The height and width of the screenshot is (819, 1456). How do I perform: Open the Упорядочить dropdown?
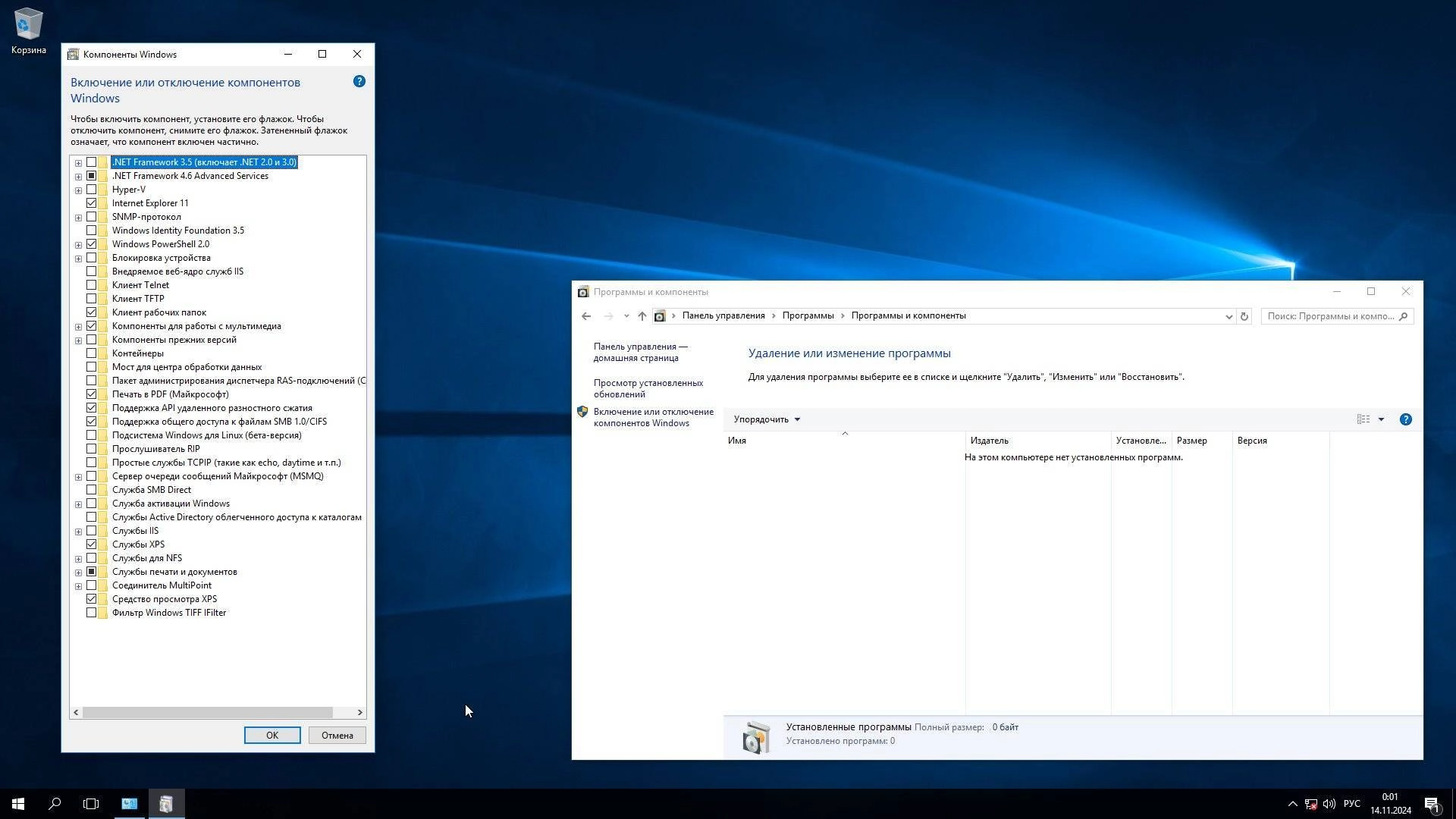pyautogui.click(x=767, y=419)
